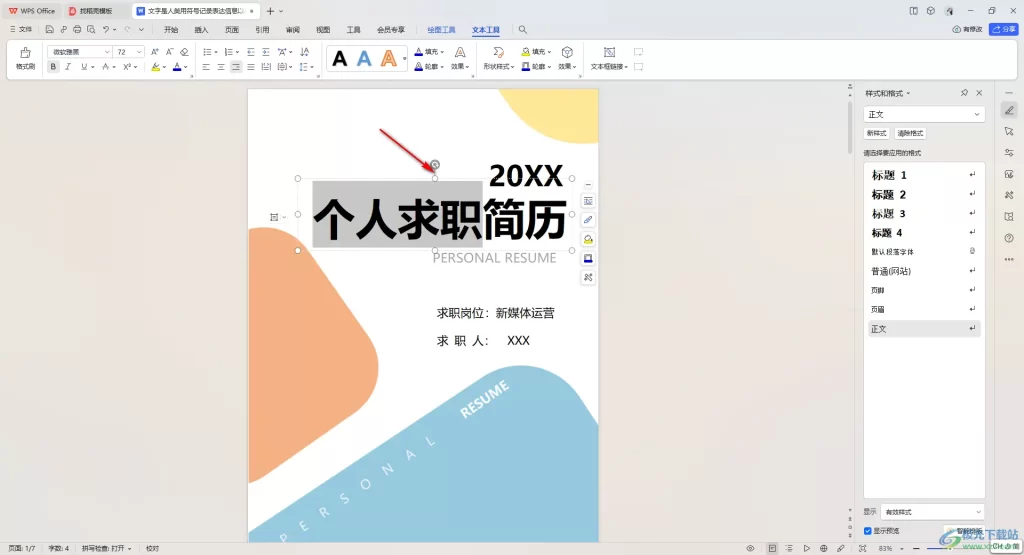This screenshot has width=1024, height=555.
Task: Click the 拼写检查 status bar entry
Action: coord(106,548)
